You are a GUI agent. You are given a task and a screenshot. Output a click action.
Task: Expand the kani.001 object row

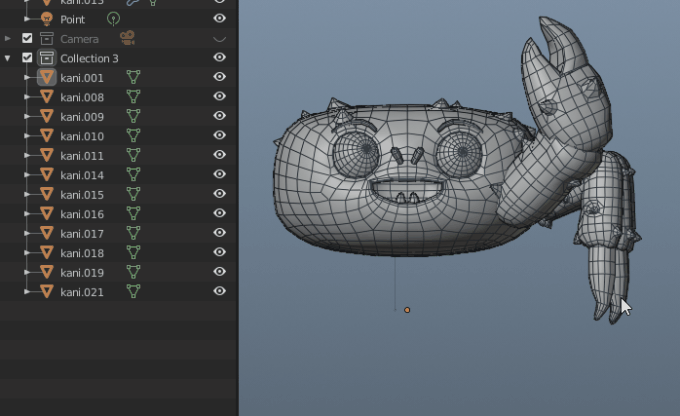coord(27,78)
